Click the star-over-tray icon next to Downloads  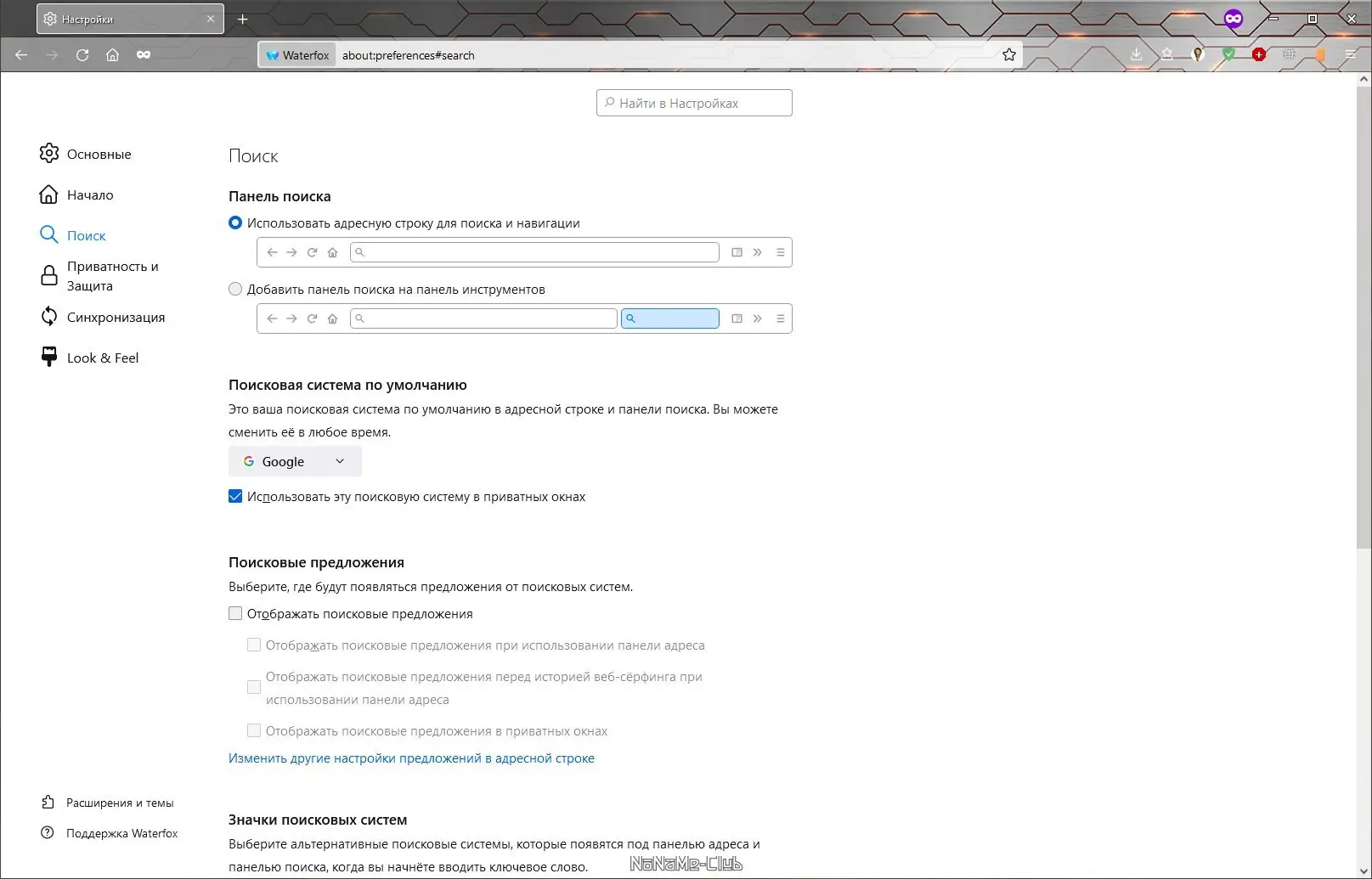coord(1167,55)
